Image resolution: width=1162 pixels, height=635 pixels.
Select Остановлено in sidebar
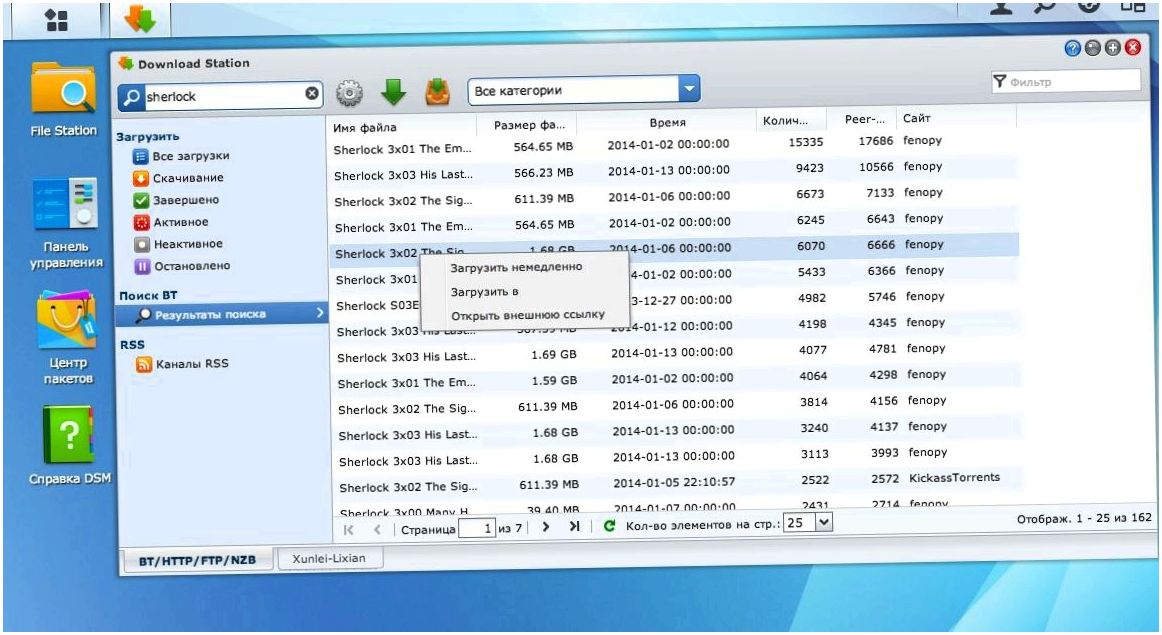coord(182,266)
